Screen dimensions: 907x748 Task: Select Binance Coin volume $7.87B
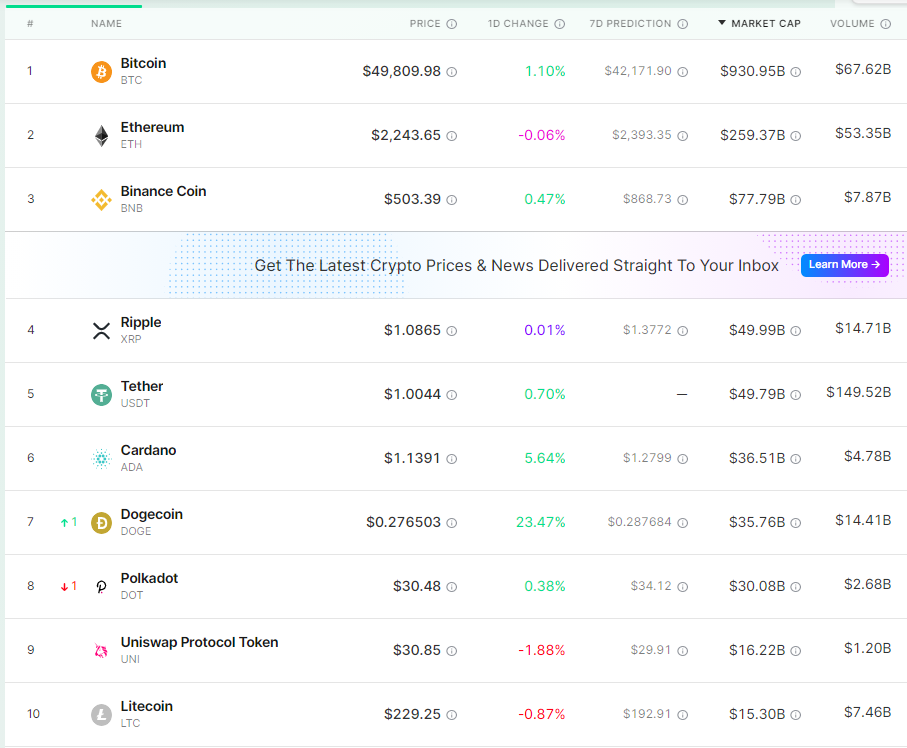[x=867, y=197]
